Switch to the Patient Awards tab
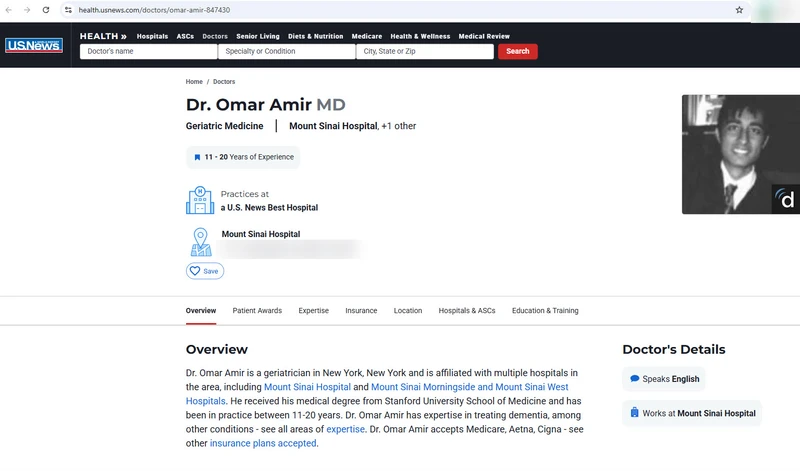Image resolution: width=800 pixels, height=471 pixels. click(257, 311)
